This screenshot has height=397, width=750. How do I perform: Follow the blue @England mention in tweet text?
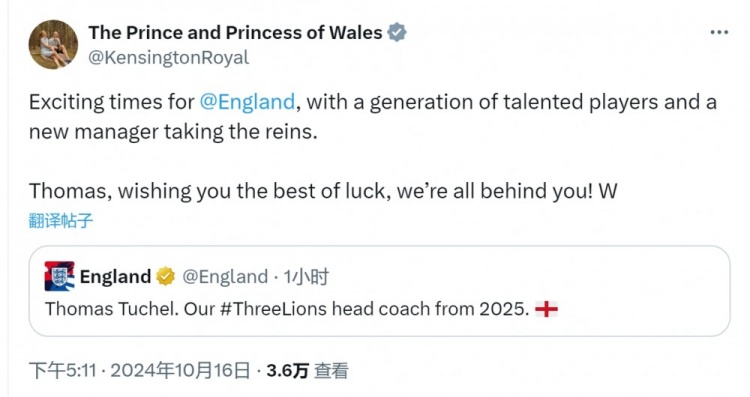tap(247, 102)
